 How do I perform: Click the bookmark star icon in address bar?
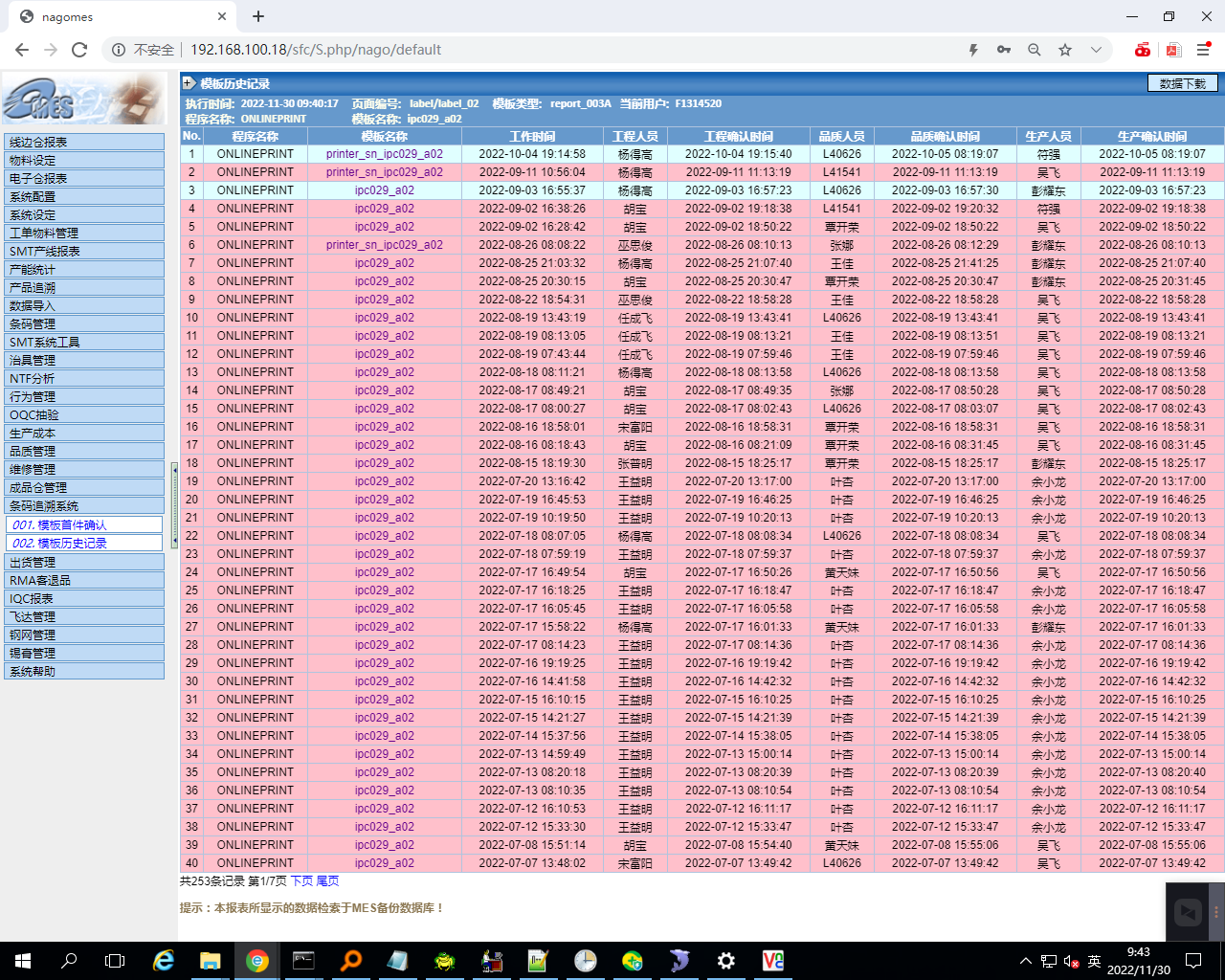(1065, 50)
